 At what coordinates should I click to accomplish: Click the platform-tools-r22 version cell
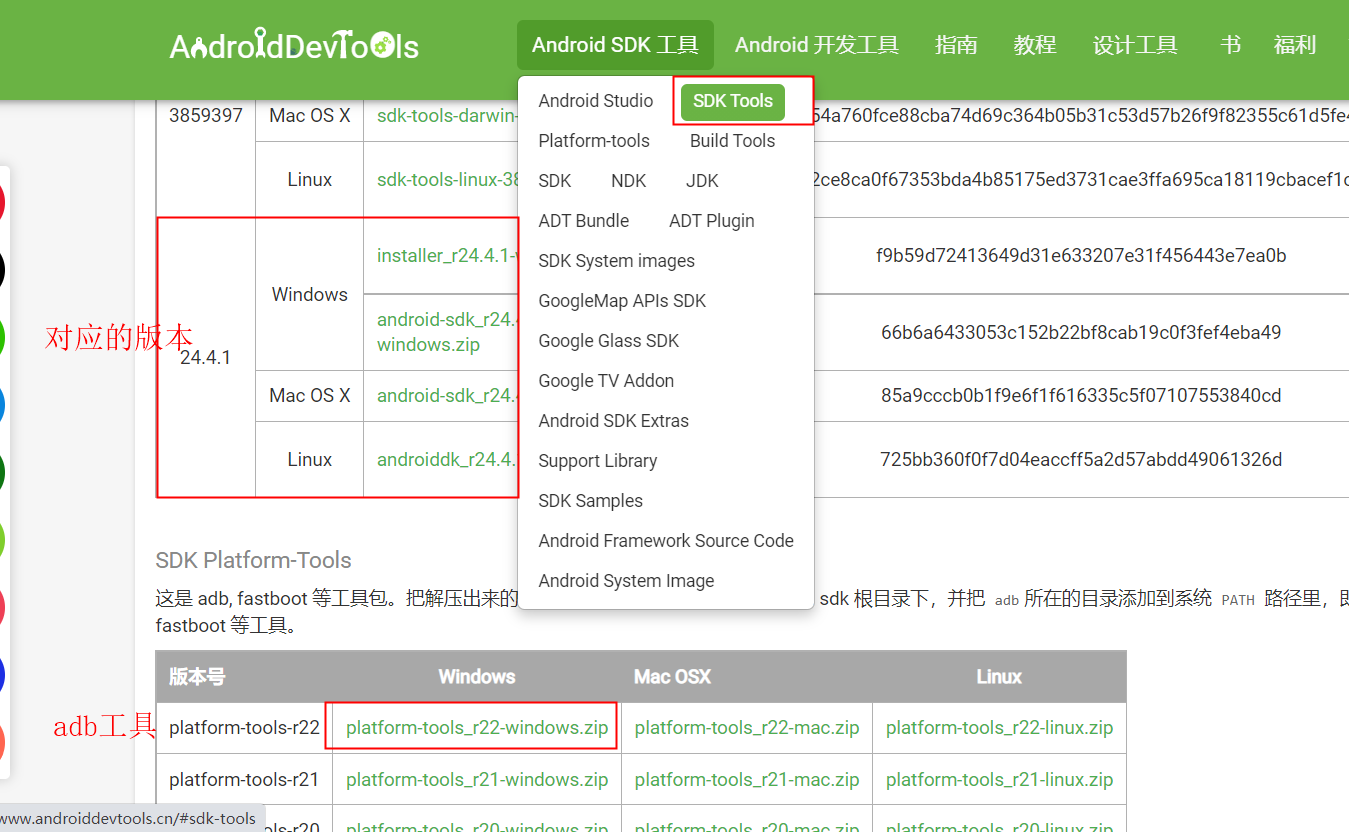coord(244,728)
